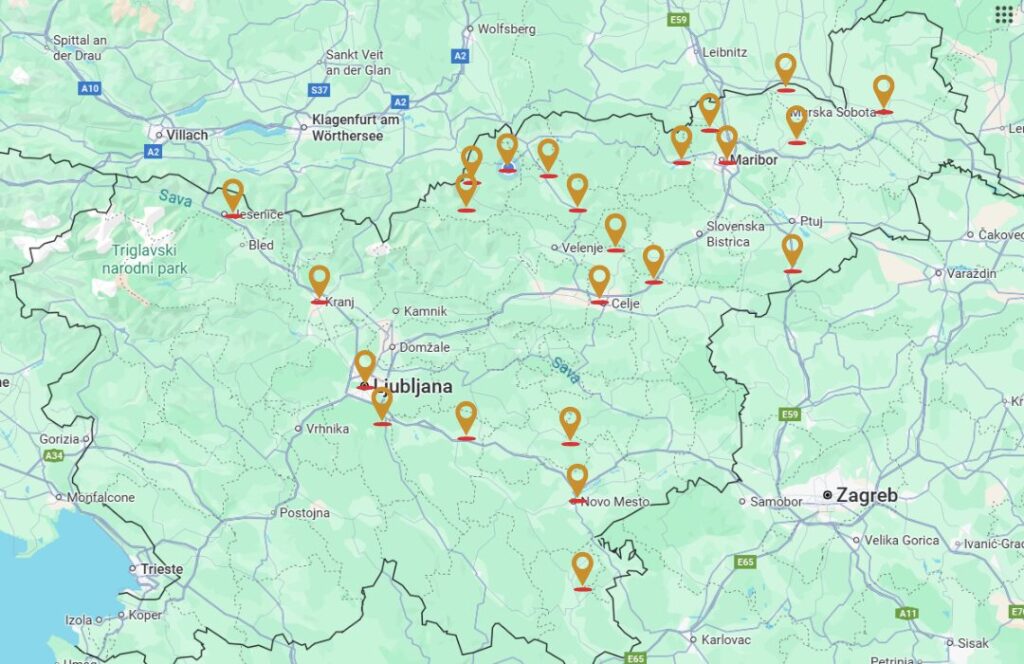
Task: Select the Triglavski narodni park label
Action: pyautogui.click(x=144, y=259)
